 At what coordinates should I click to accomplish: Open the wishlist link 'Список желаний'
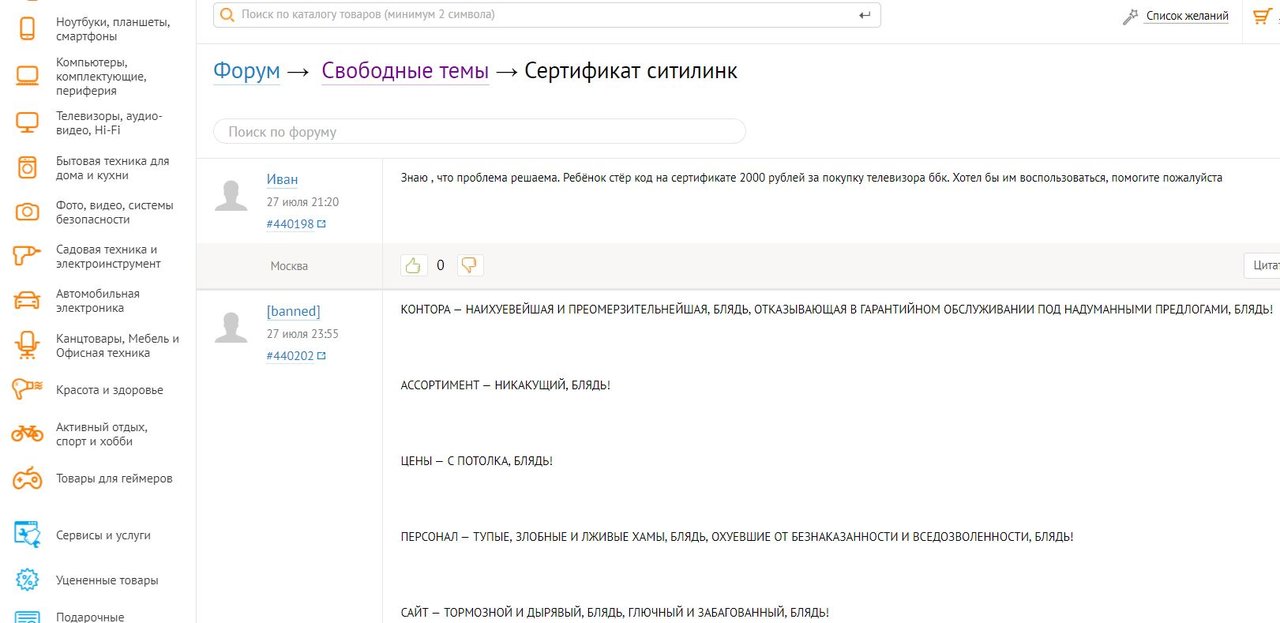click(x=1186, y=16)
